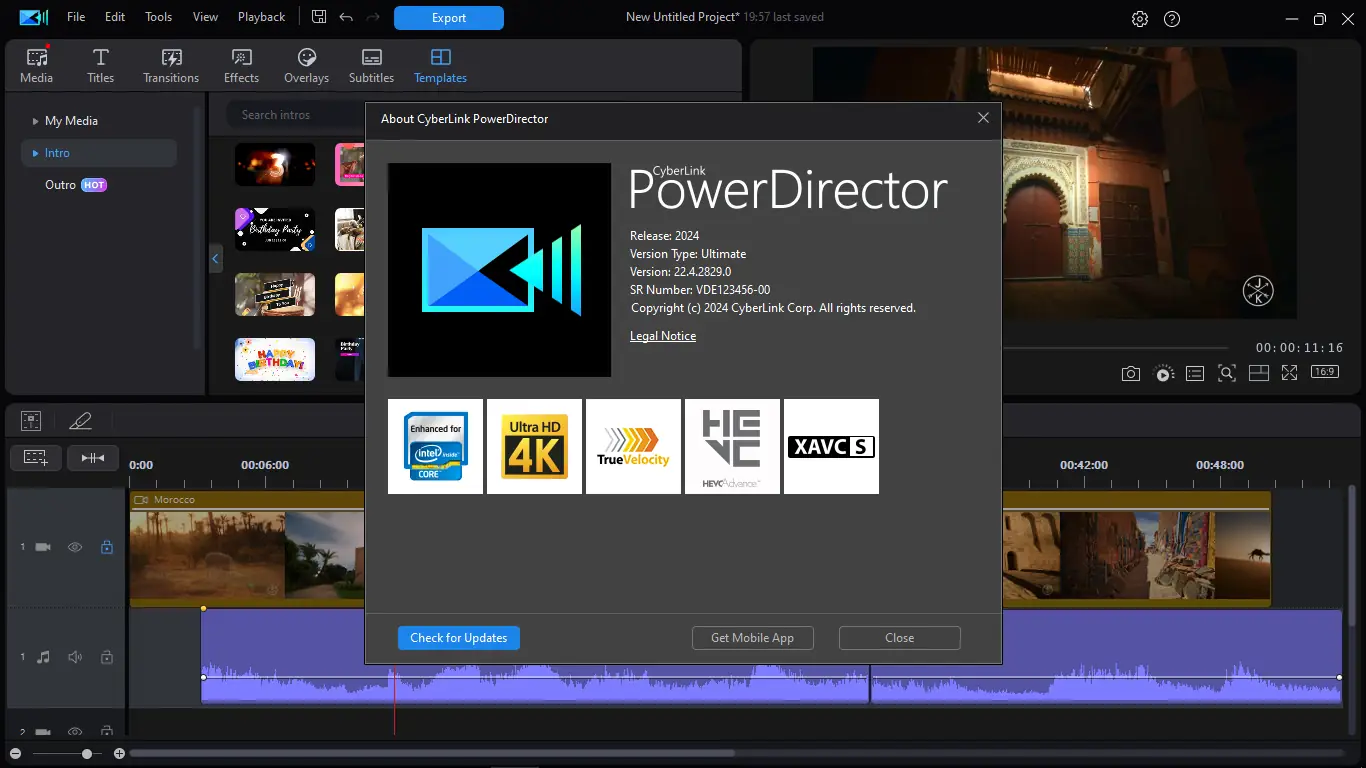Close the About CyberLink PowerDirector dialog with X

pyautogui.click(x=983, y=118)
